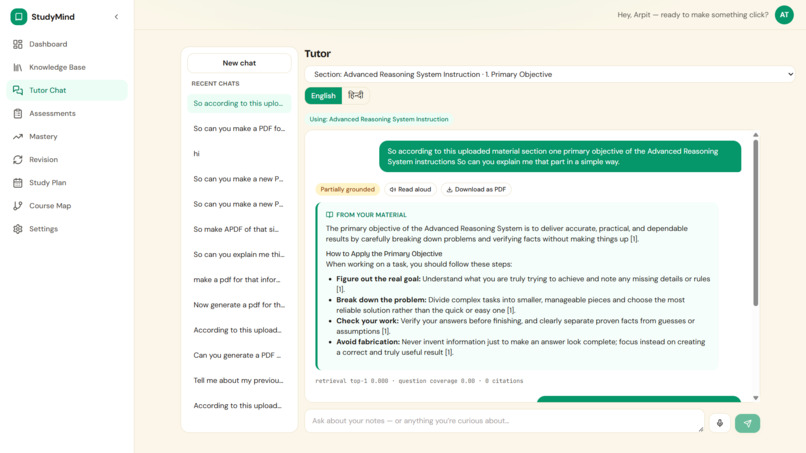Click the Course Map branch icon
Image resolution: width=806 pixels, height=453 pixels.
pos(18,206)
